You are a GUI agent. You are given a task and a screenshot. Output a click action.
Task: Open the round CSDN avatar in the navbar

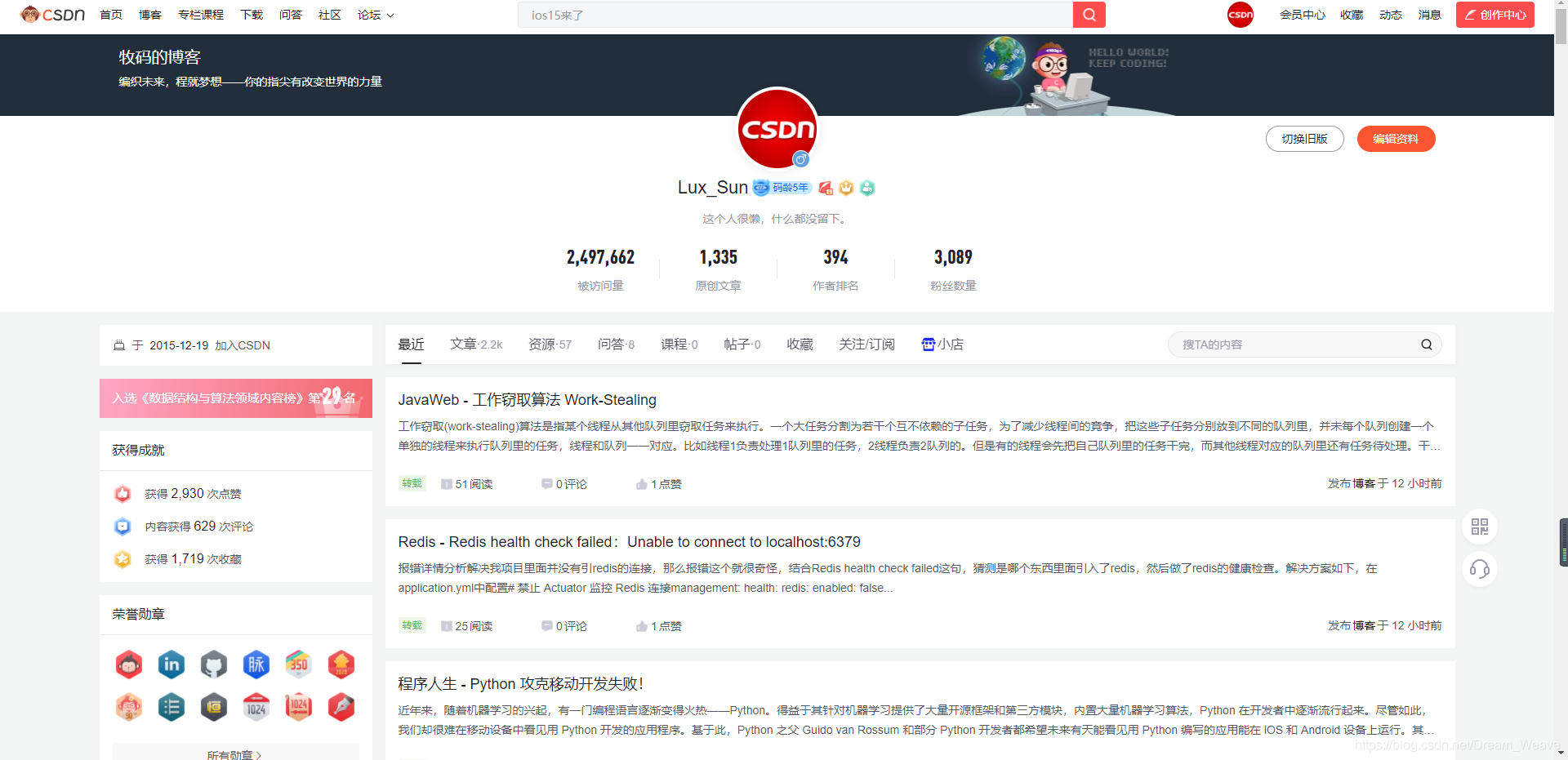[x=1240, y=15]
